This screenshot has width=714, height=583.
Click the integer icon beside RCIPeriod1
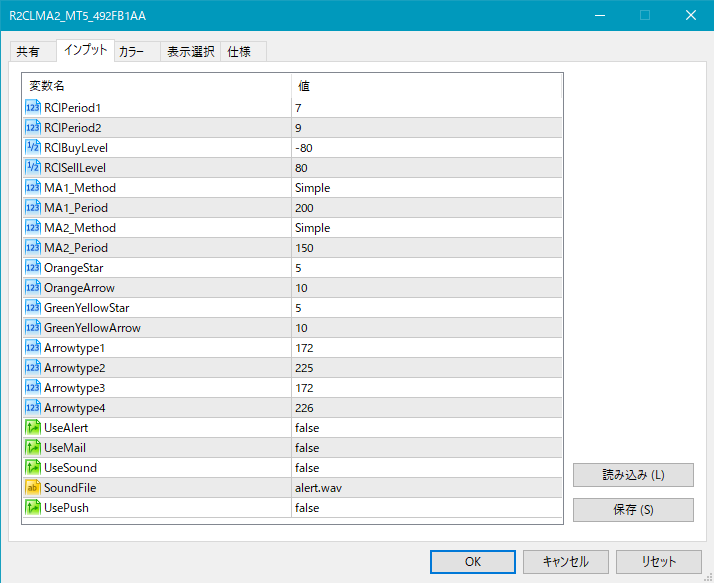click(x=33, y=107)
